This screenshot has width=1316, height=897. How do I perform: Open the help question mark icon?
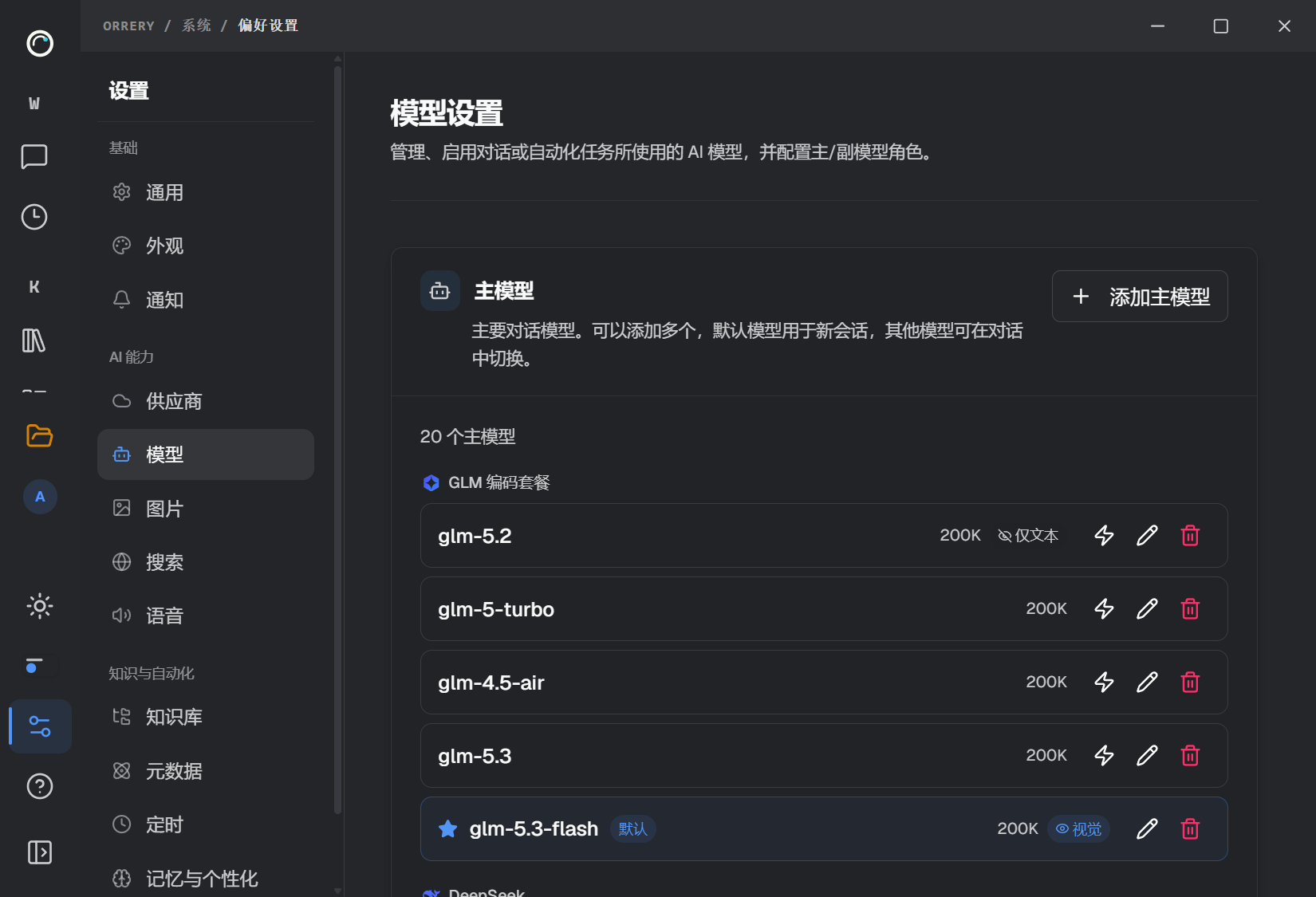tap(40, 786)
